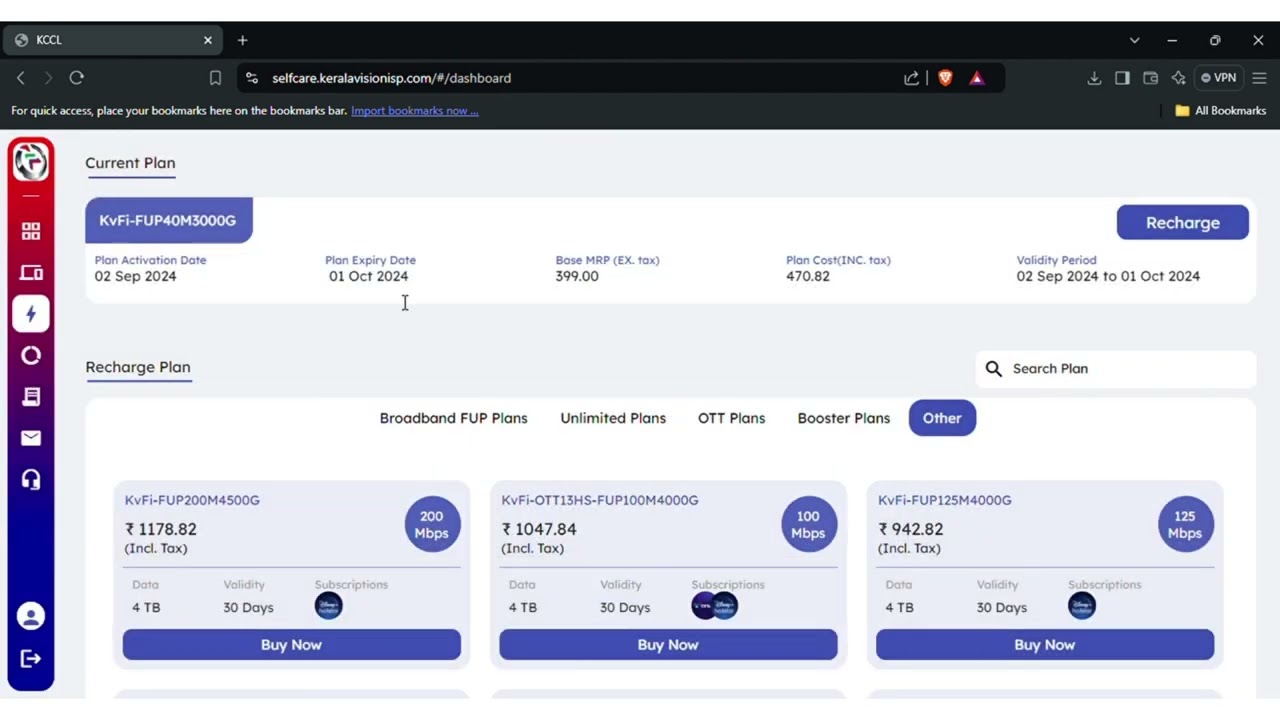Click the Plan Activation Date 02 Sep 2024
Image resolution: width=1280 pixels, height=720 pixels.
[x=135, y=276]
